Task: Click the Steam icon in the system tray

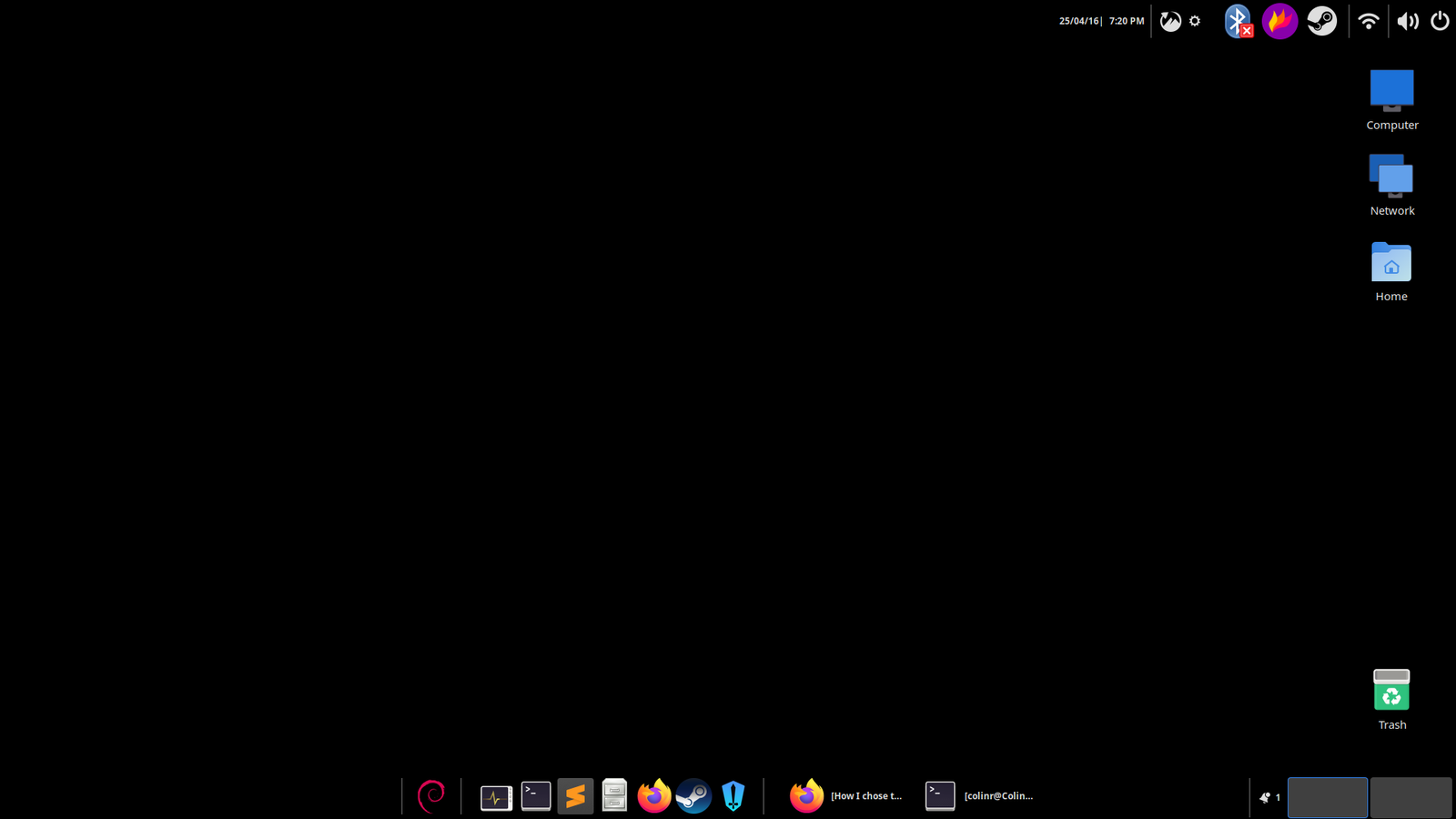Action: pos(1321,20)
